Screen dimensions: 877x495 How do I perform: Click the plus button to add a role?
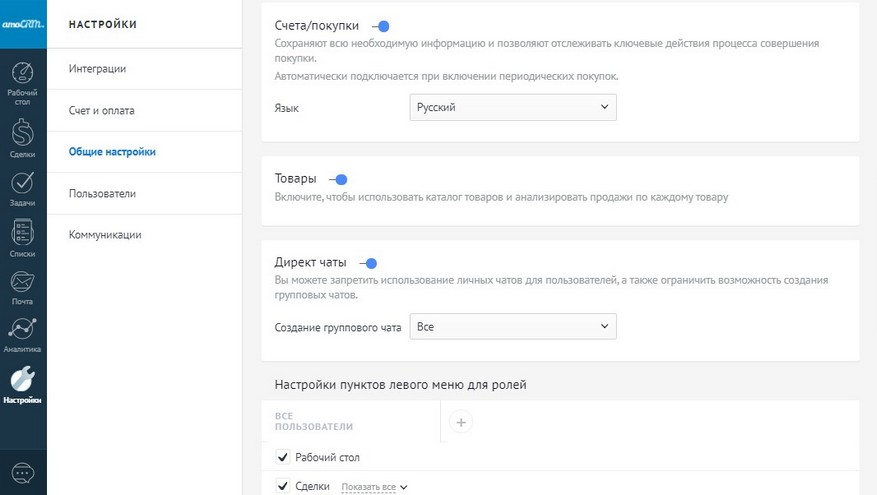[461, 423]
